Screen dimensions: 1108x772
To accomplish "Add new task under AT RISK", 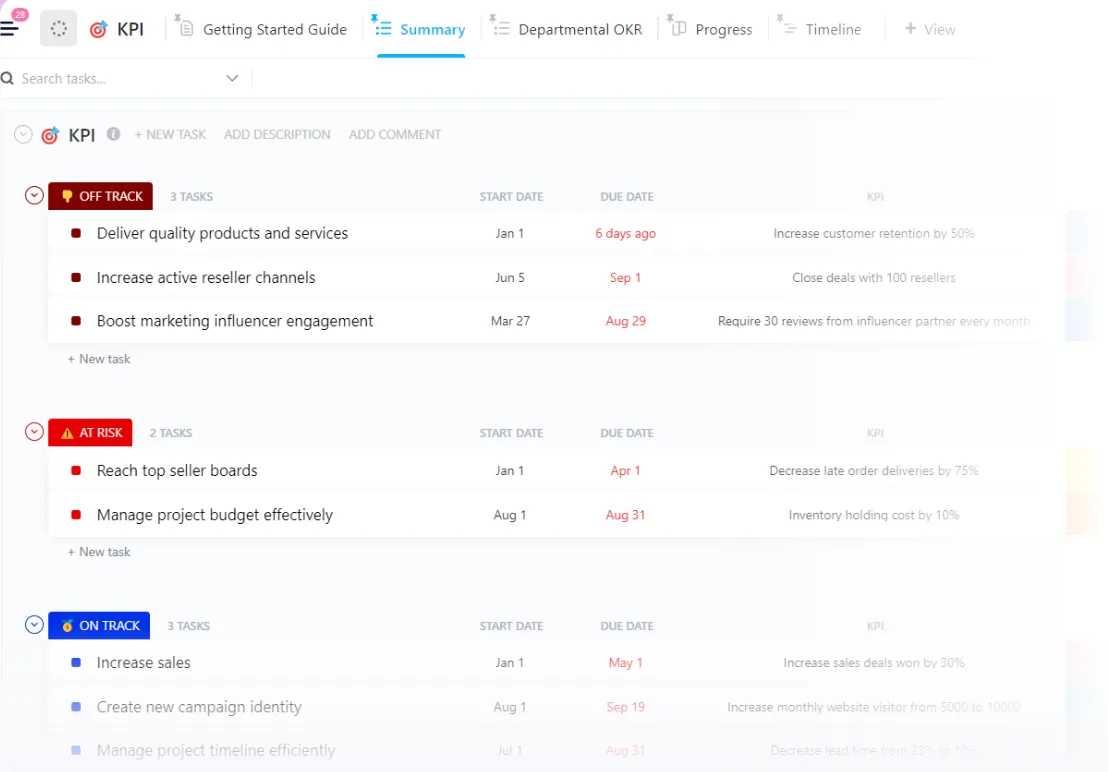I will [x=99, y=552].
